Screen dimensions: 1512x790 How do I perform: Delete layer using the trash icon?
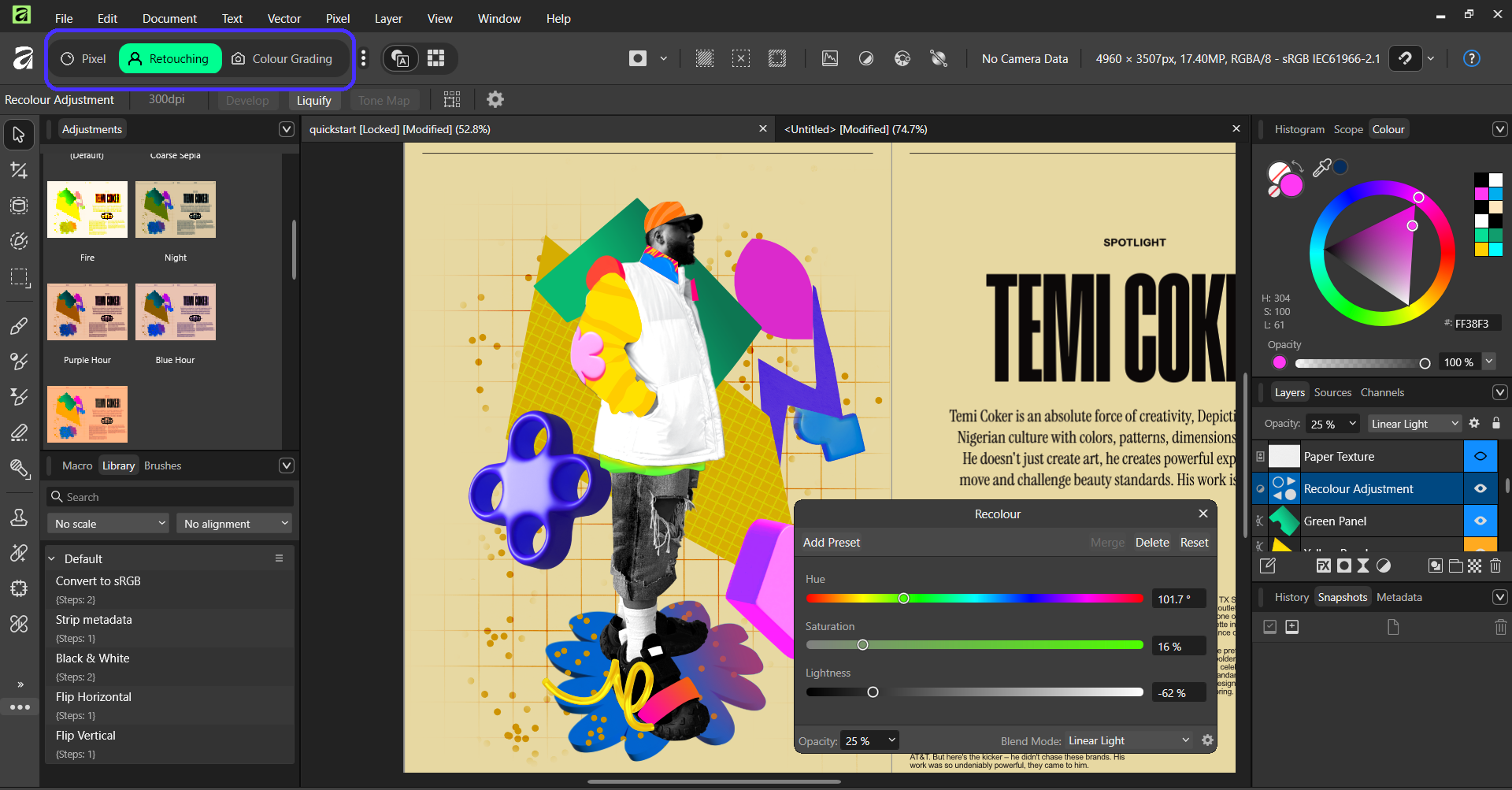click(x=1495, y=566)
